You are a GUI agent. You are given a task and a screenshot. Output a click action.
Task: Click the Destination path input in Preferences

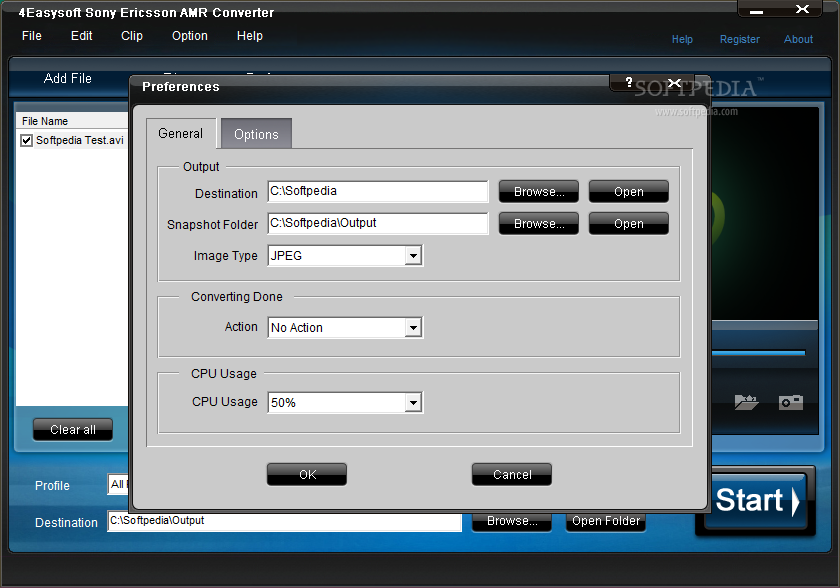(x=378, y=191)
